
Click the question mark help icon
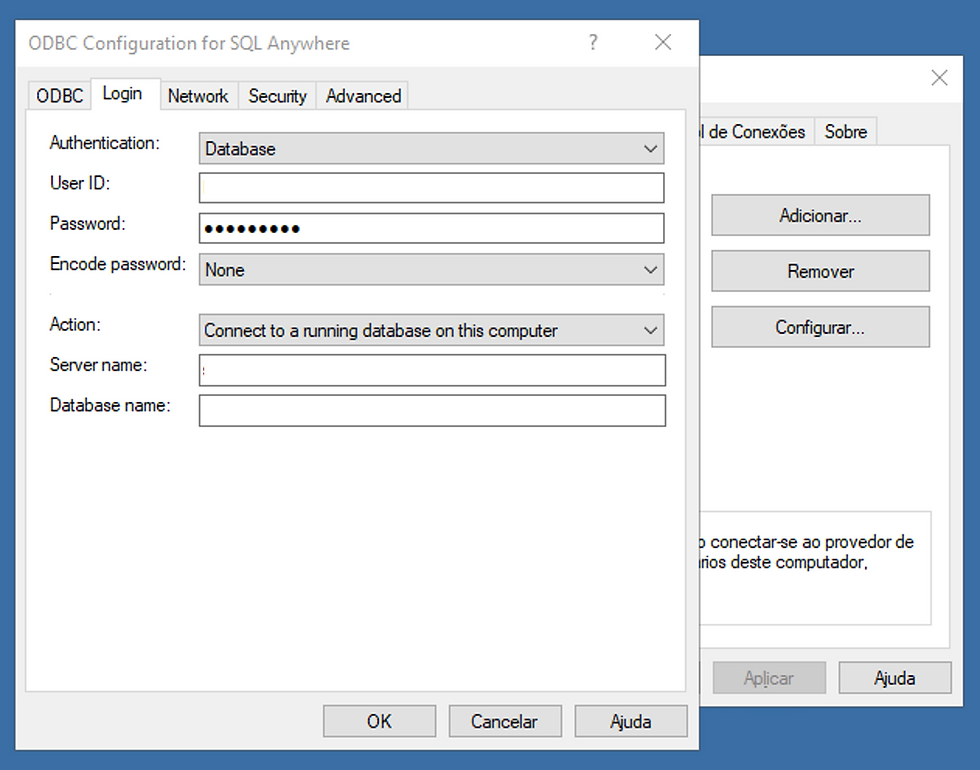pyautogui.click(x=593, y=42)
